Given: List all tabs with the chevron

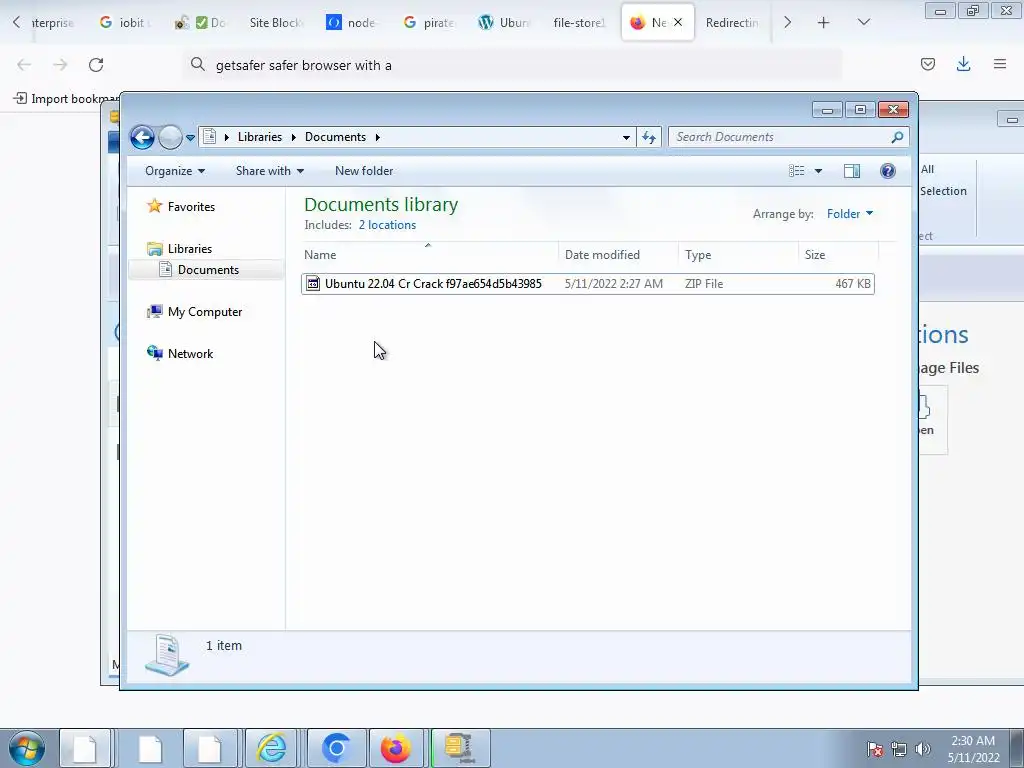Looking at the screenshot, I should [863, 22].
